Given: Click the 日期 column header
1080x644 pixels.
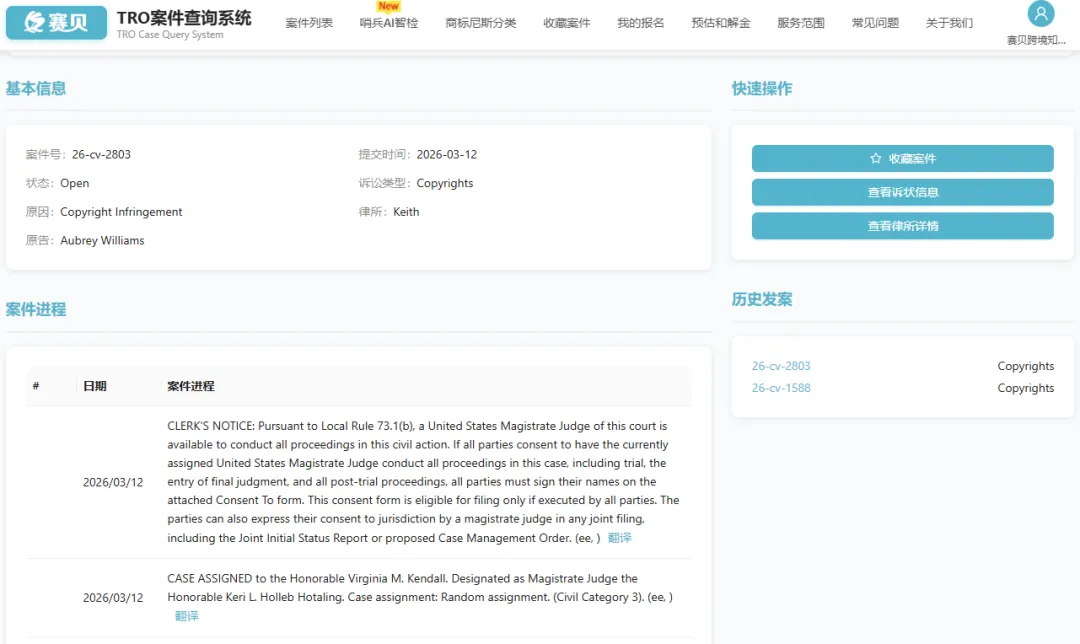Looking at the screenshot, I should coord(95,386).
